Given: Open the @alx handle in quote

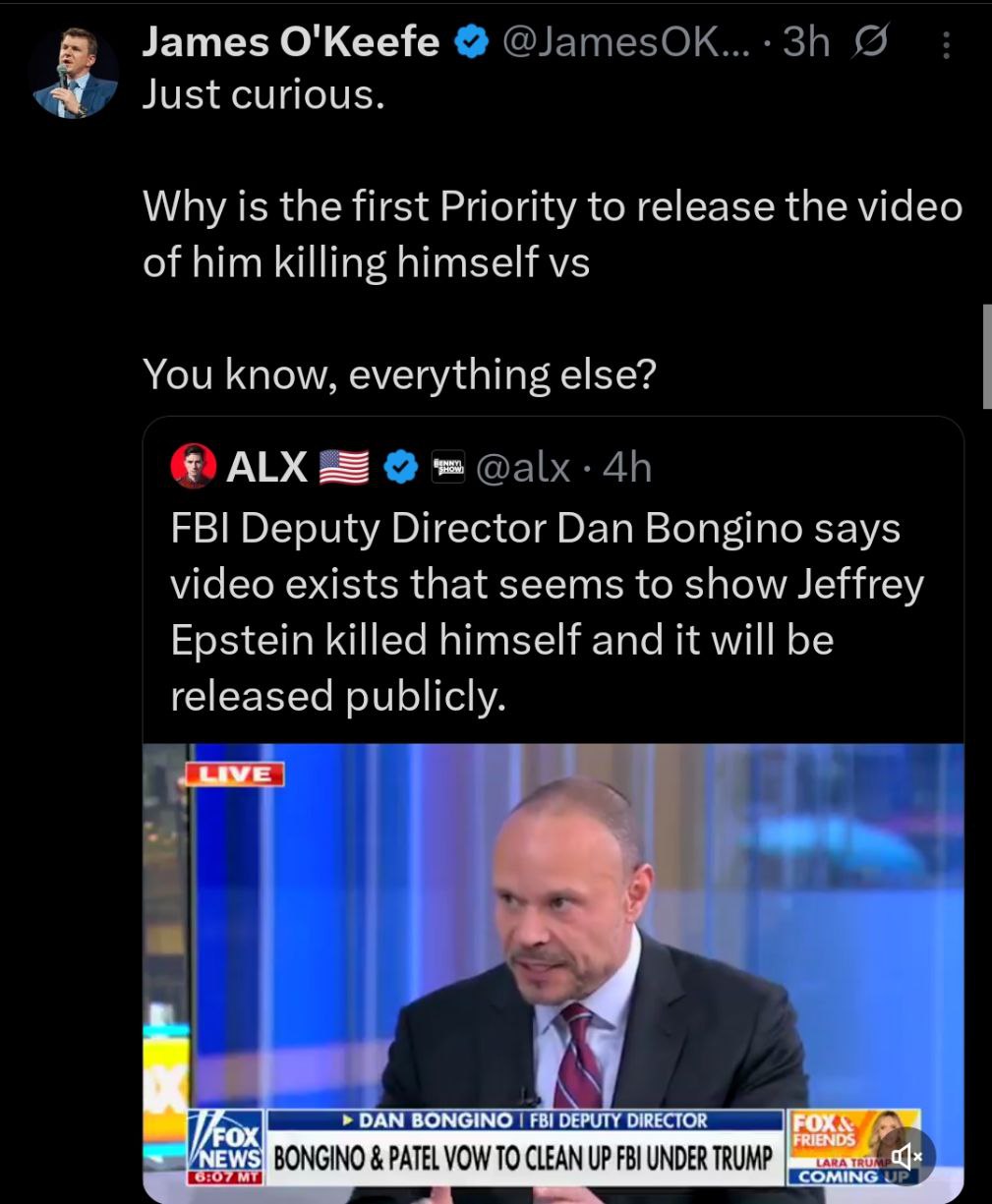Looking at the screenshot, I should [522, 468].
